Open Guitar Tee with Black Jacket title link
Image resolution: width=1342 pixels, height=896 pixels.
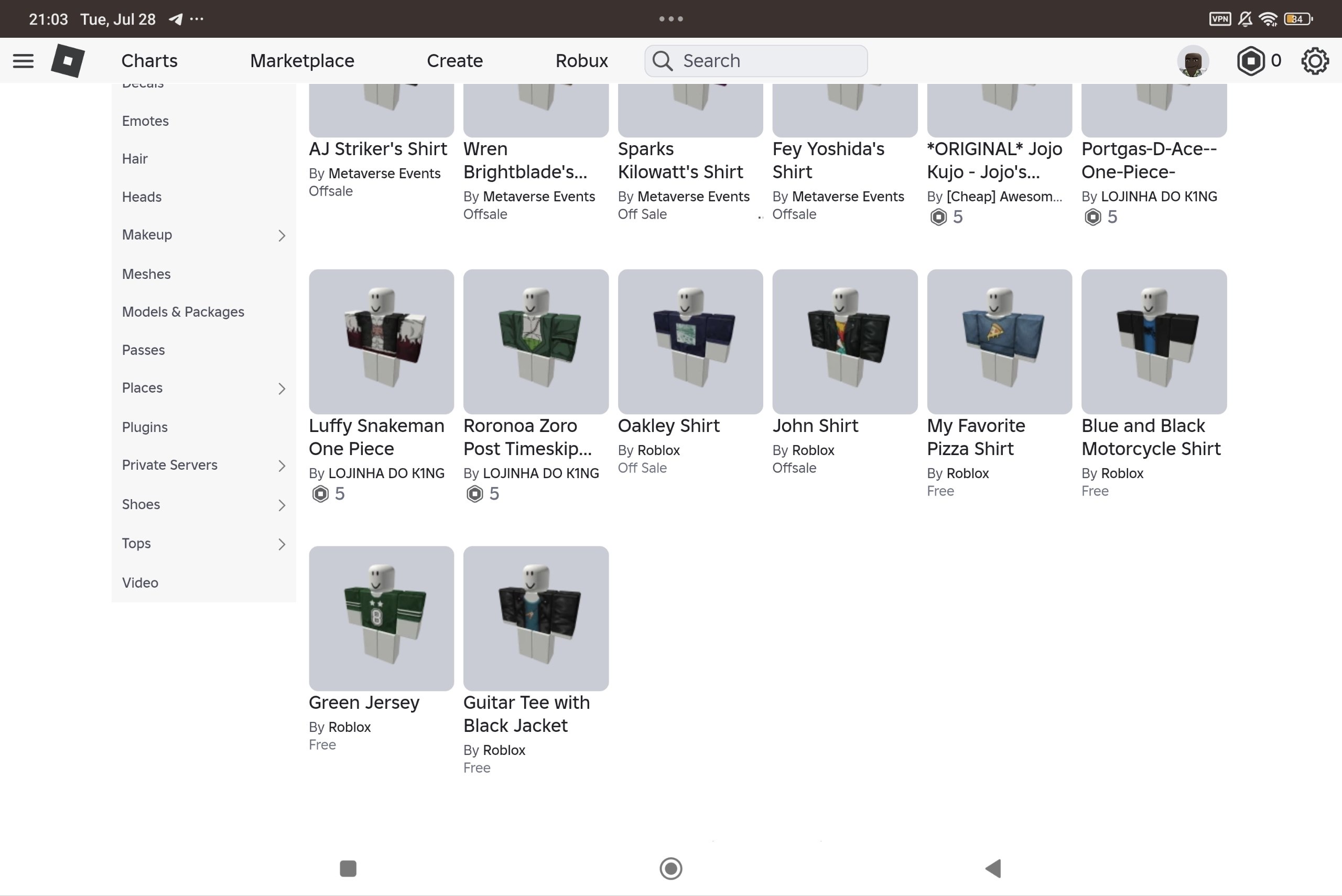(526, 714)
